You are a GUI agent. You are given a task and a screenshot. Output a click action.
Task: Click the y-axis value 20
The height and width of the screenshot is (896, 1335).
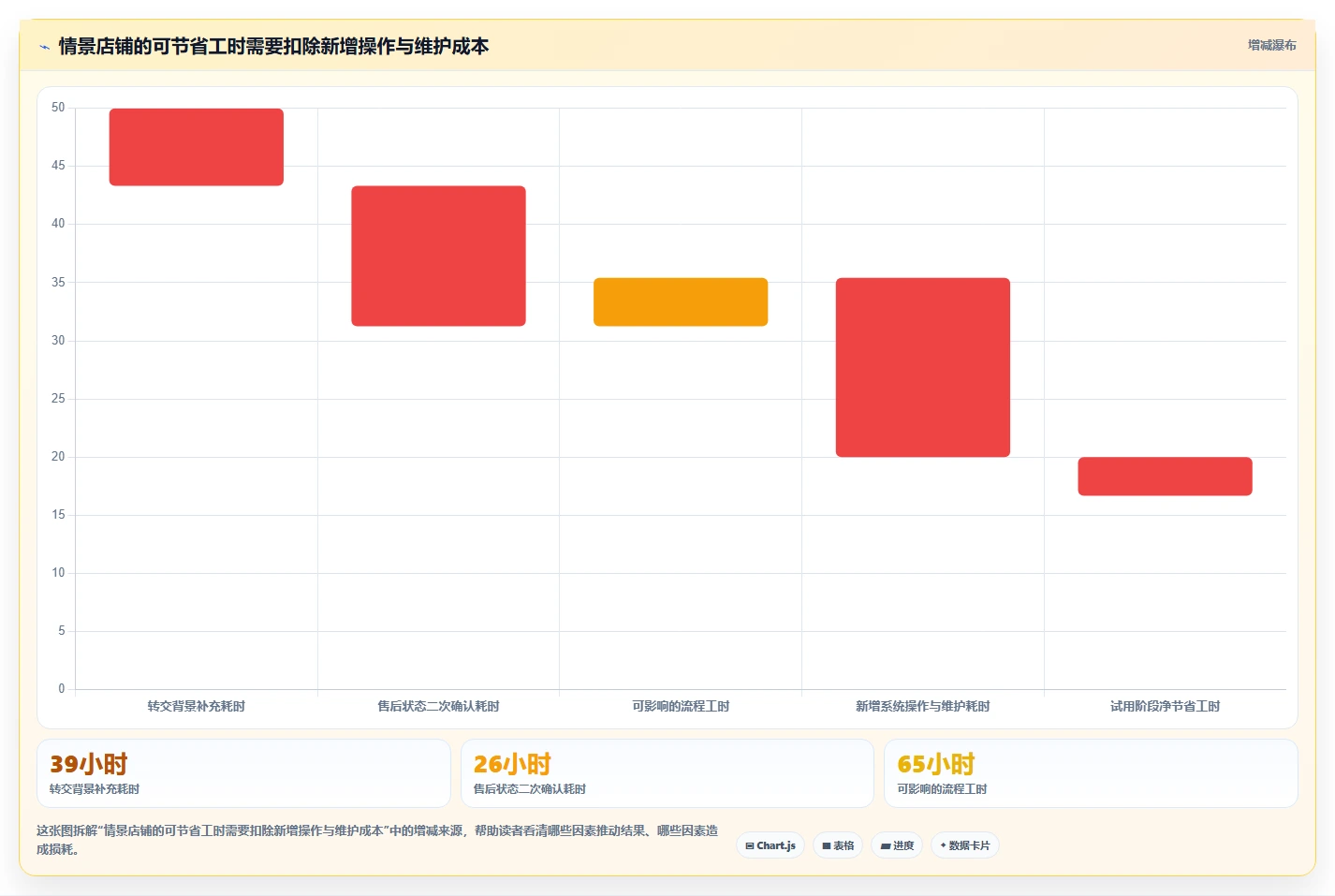tap(58, 457)
